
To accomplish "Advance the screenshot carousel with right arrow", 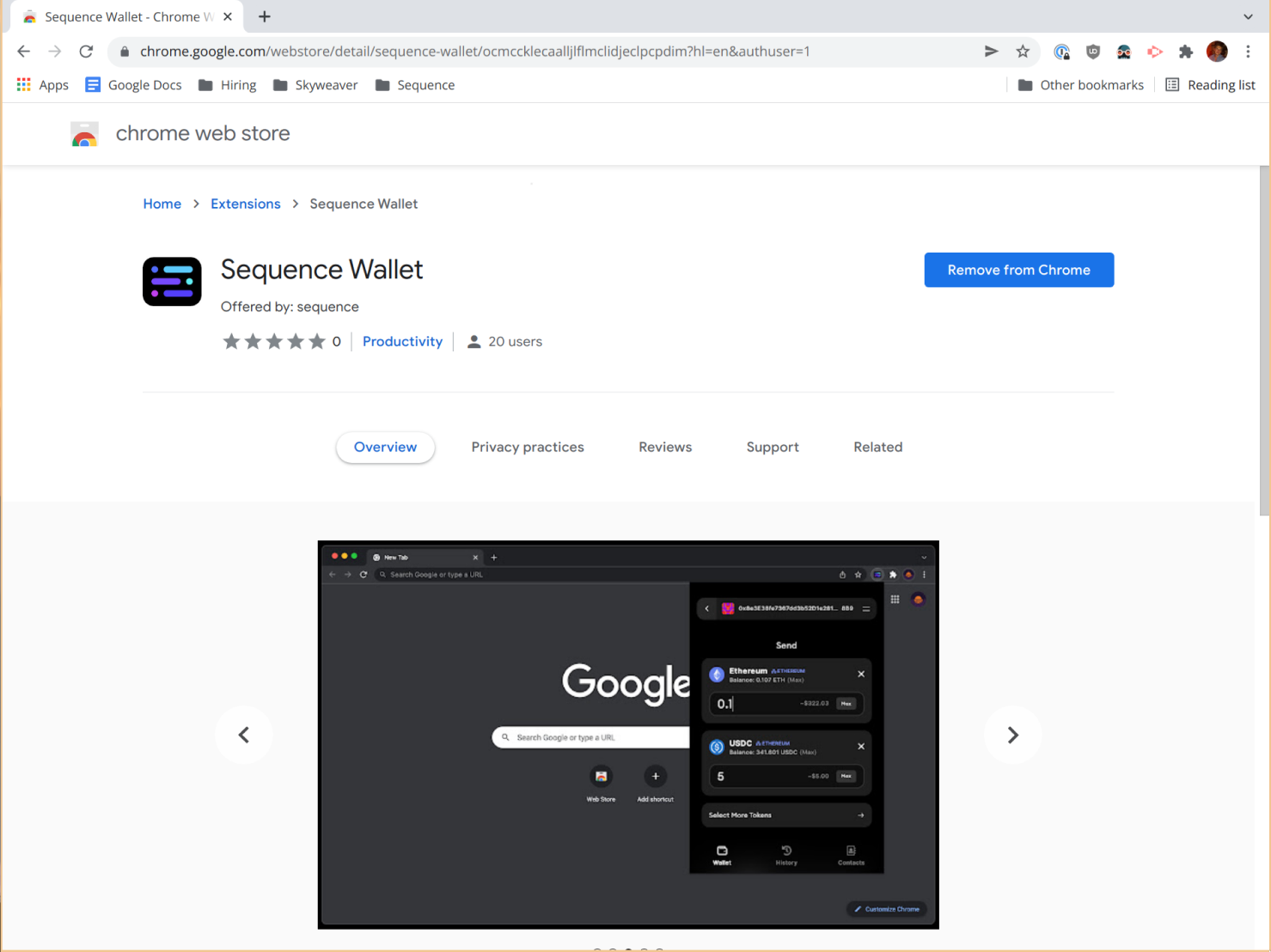I will [1012, 735].
